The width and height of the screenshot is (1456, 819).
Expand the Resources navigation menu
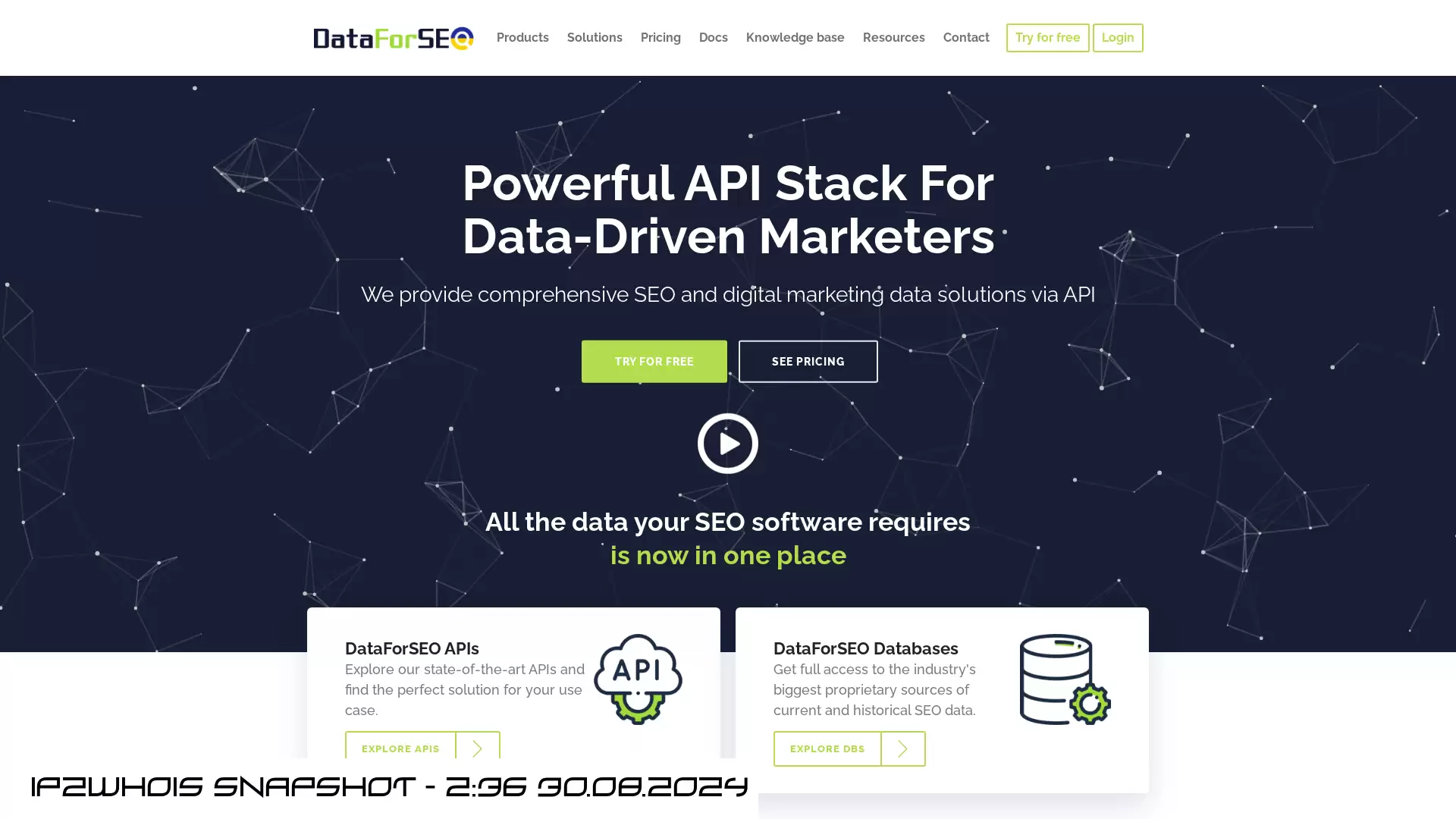pos(893,38)
